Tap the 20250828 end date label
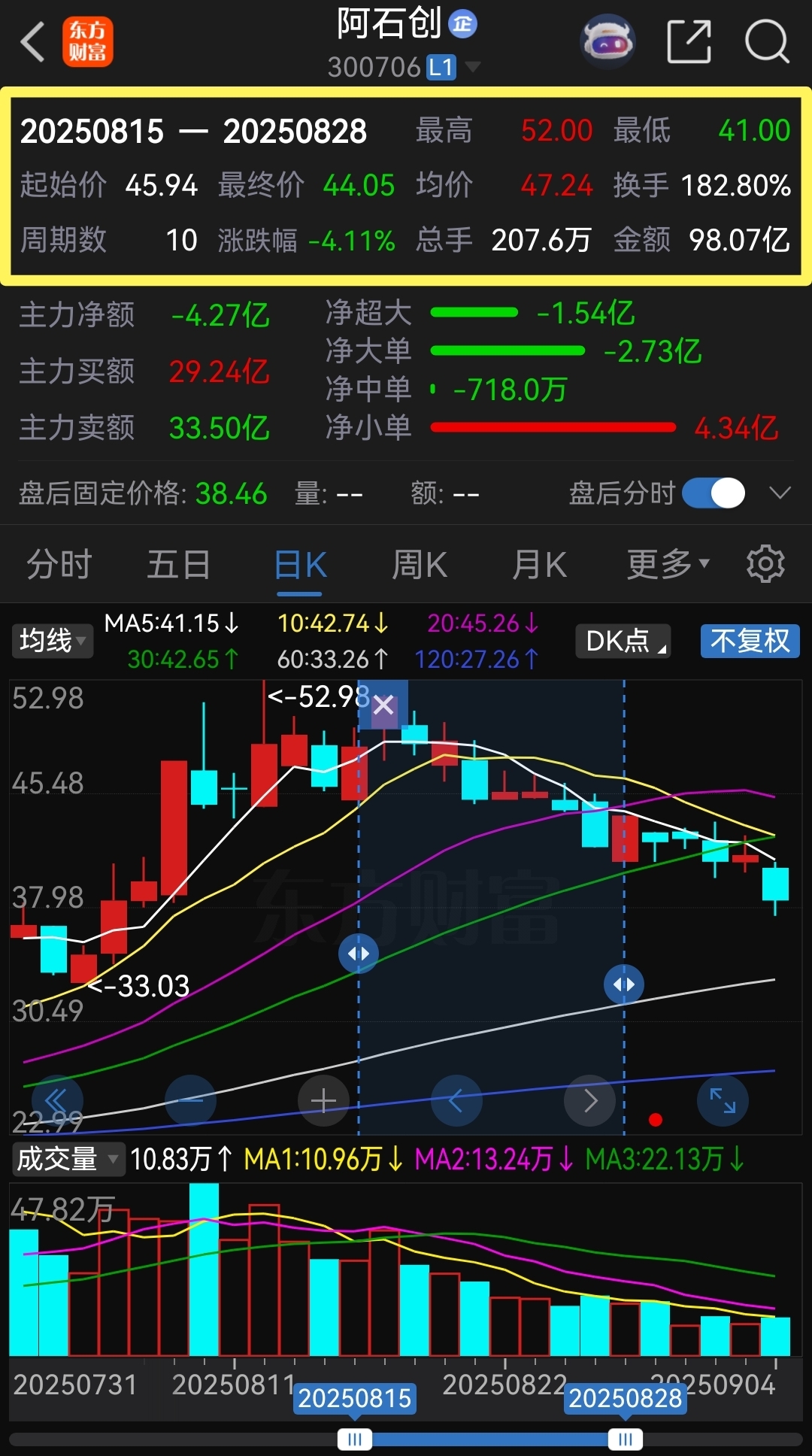Screen dimensions: 812x1456 pyautogui.click(x=625, y=1398)
